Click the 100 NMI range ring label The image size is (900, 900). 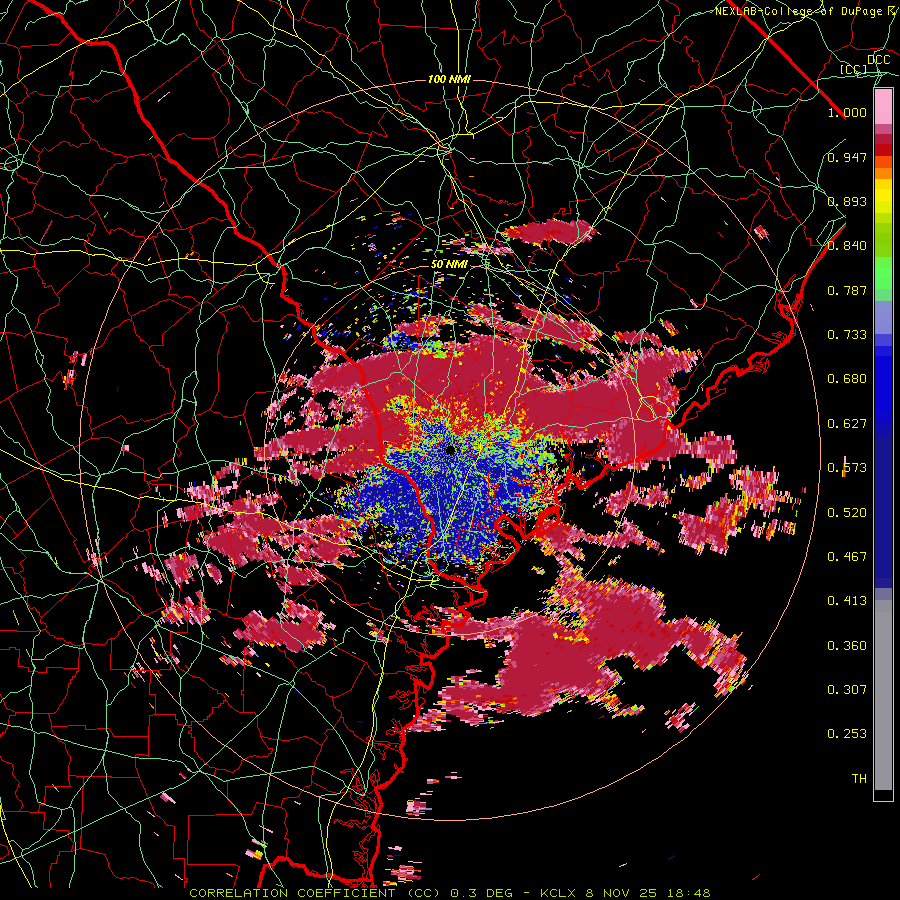[x=449, y=79]
